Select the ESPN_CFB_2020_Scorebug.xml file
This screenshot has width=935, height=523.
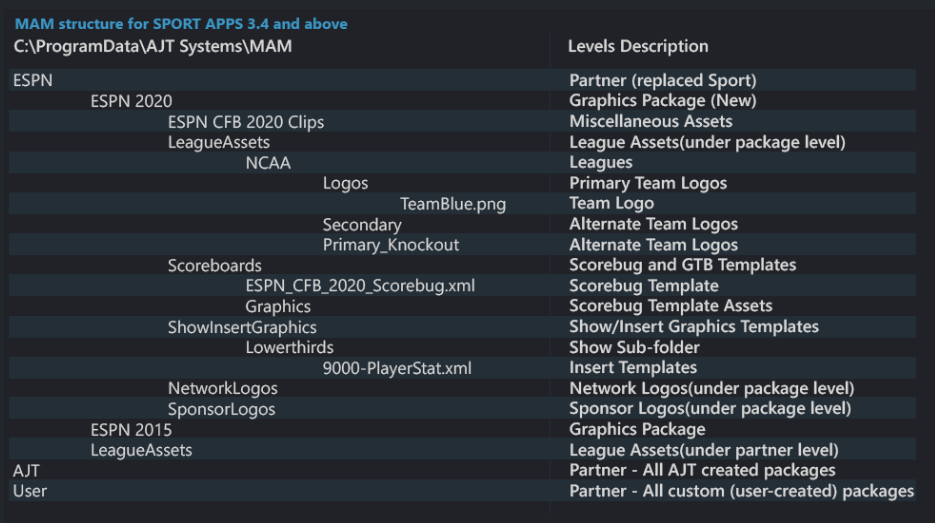[x=360, y=286]
